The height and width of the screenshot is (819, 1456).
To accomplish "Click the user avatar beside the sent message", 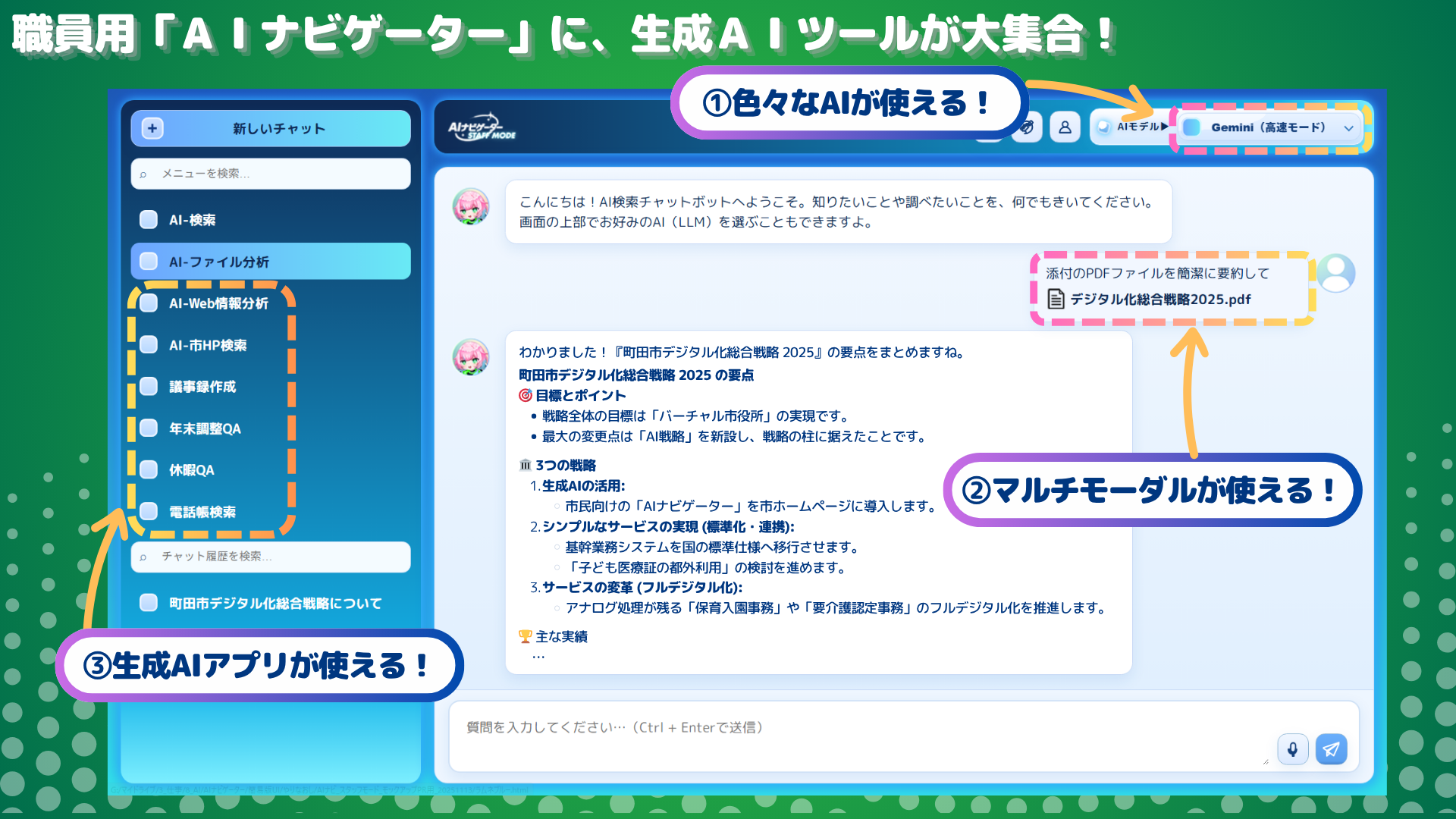I will tap(1335, 273).
